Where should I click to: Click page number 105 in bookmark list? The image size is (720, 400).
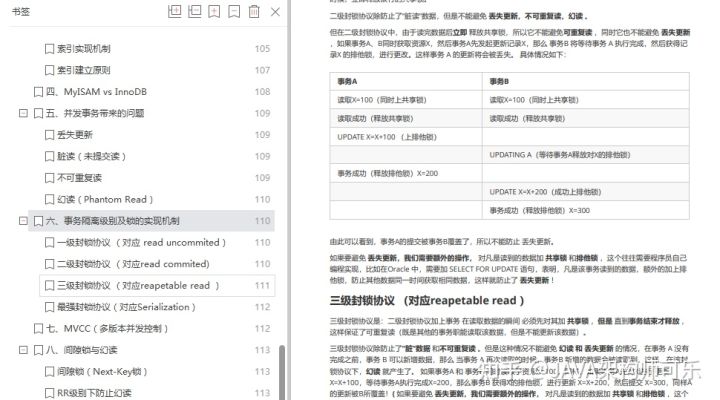click(263, 49)
